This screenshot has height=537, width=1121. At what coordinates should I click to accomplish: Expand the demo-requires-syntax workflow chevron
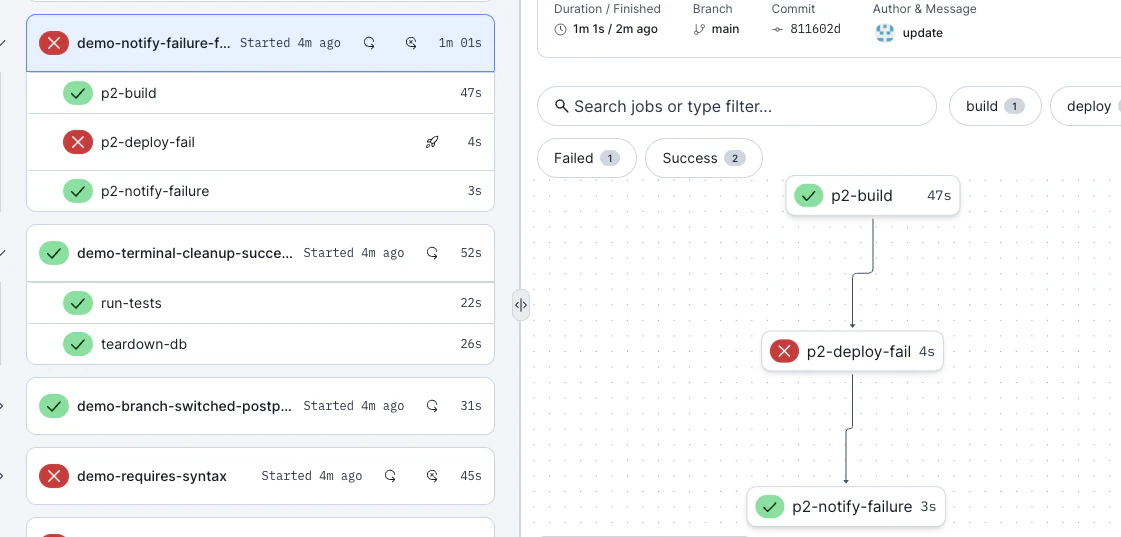pos(3,476)
